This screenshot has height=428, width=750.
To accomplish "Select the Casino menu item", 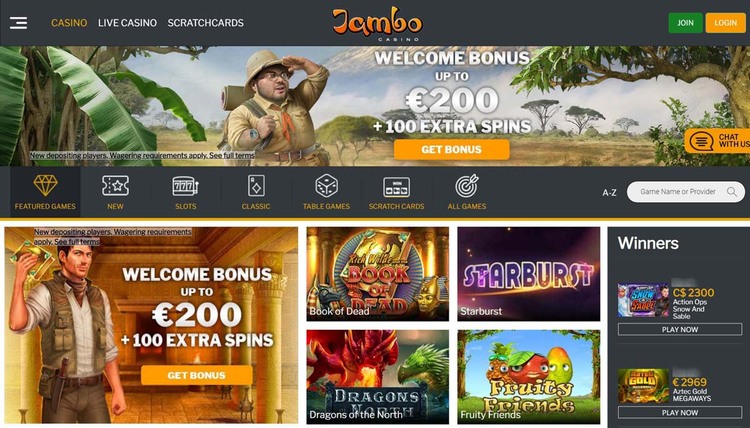I will click(x=69, y=22).
